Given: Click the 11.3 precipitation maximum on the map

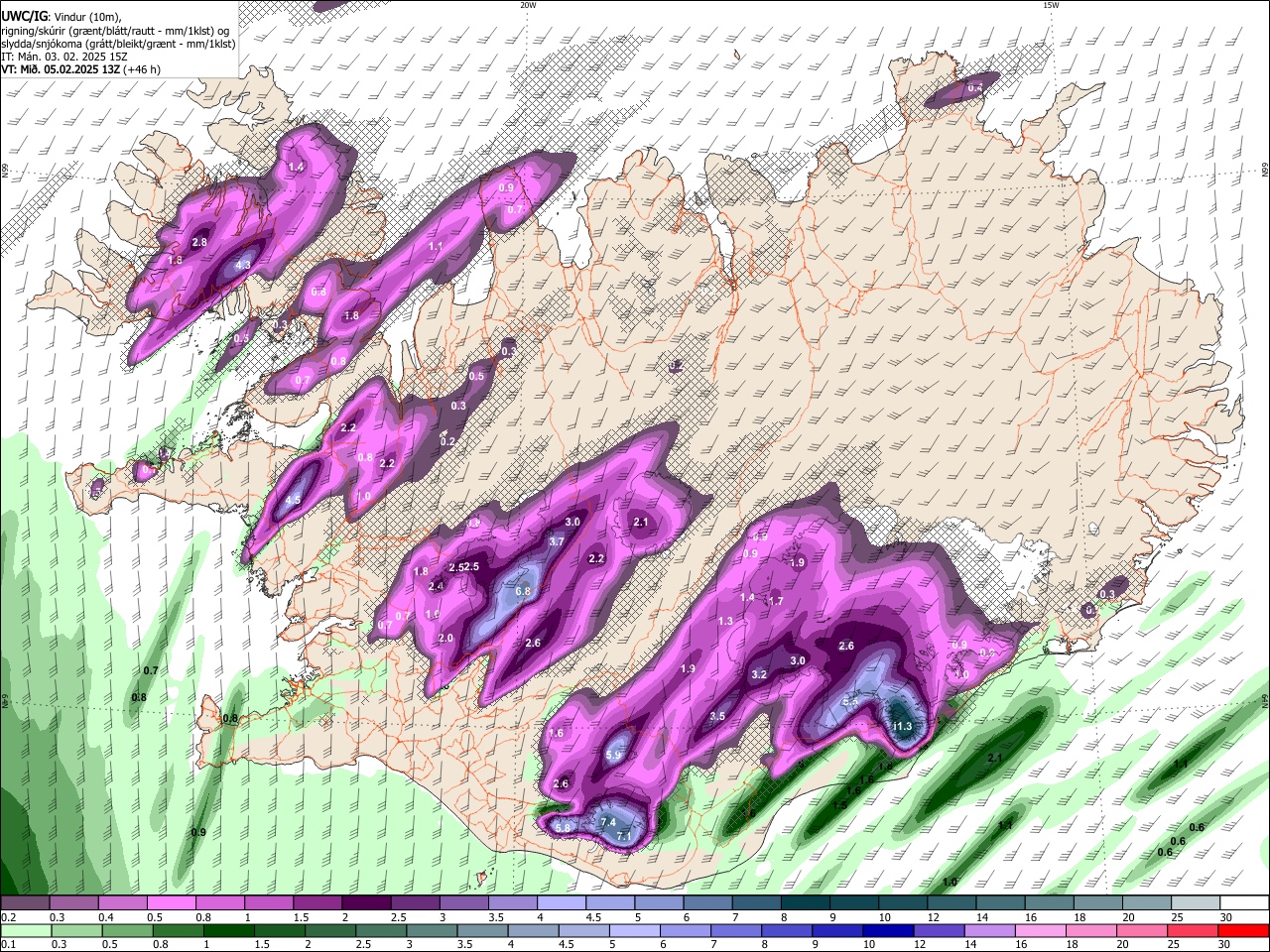Looking at the screenshot, I should (x=902, y=726).
